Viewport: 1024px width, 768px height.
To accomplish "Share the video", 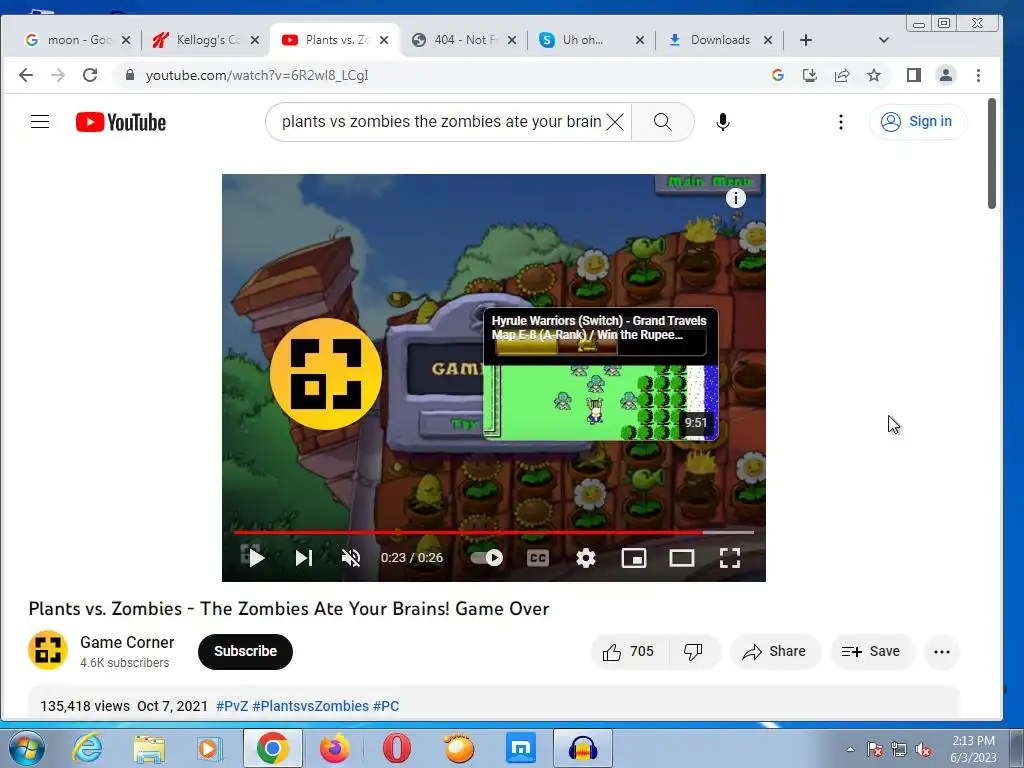I will [x=775, y=651].
